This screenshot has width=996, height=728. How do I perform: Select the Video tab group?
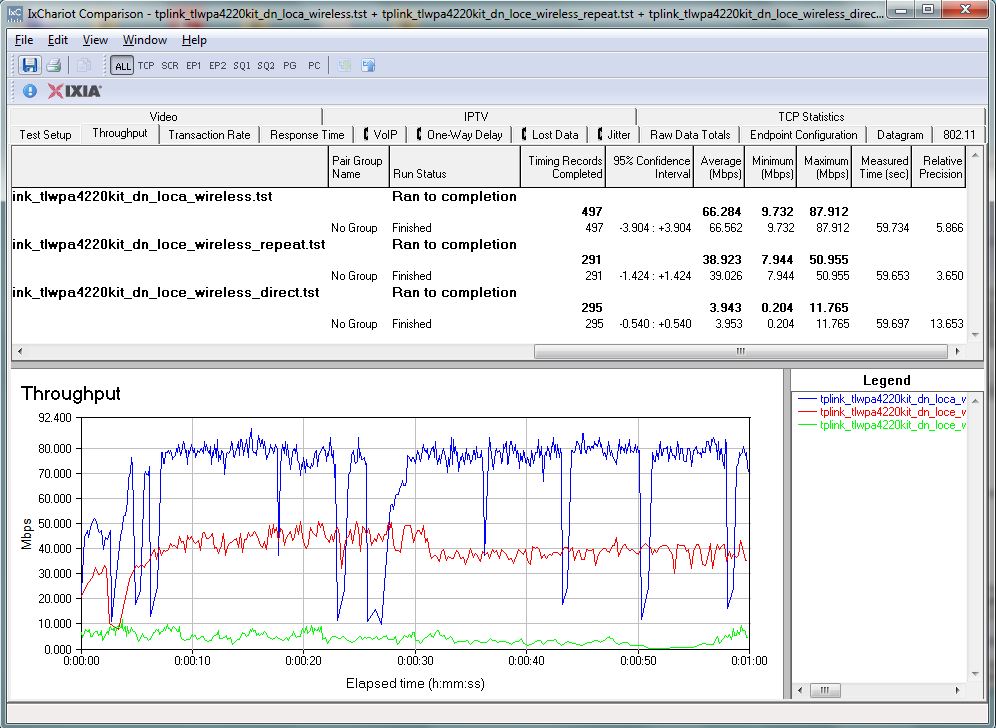(x=166, y=117)
